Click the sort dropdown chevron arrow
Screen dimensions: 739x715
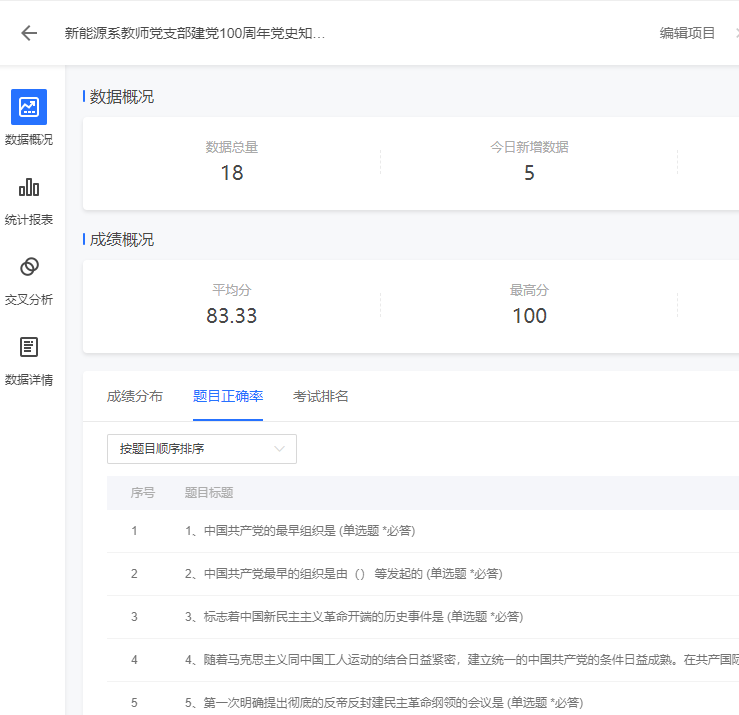click(280, 449)
